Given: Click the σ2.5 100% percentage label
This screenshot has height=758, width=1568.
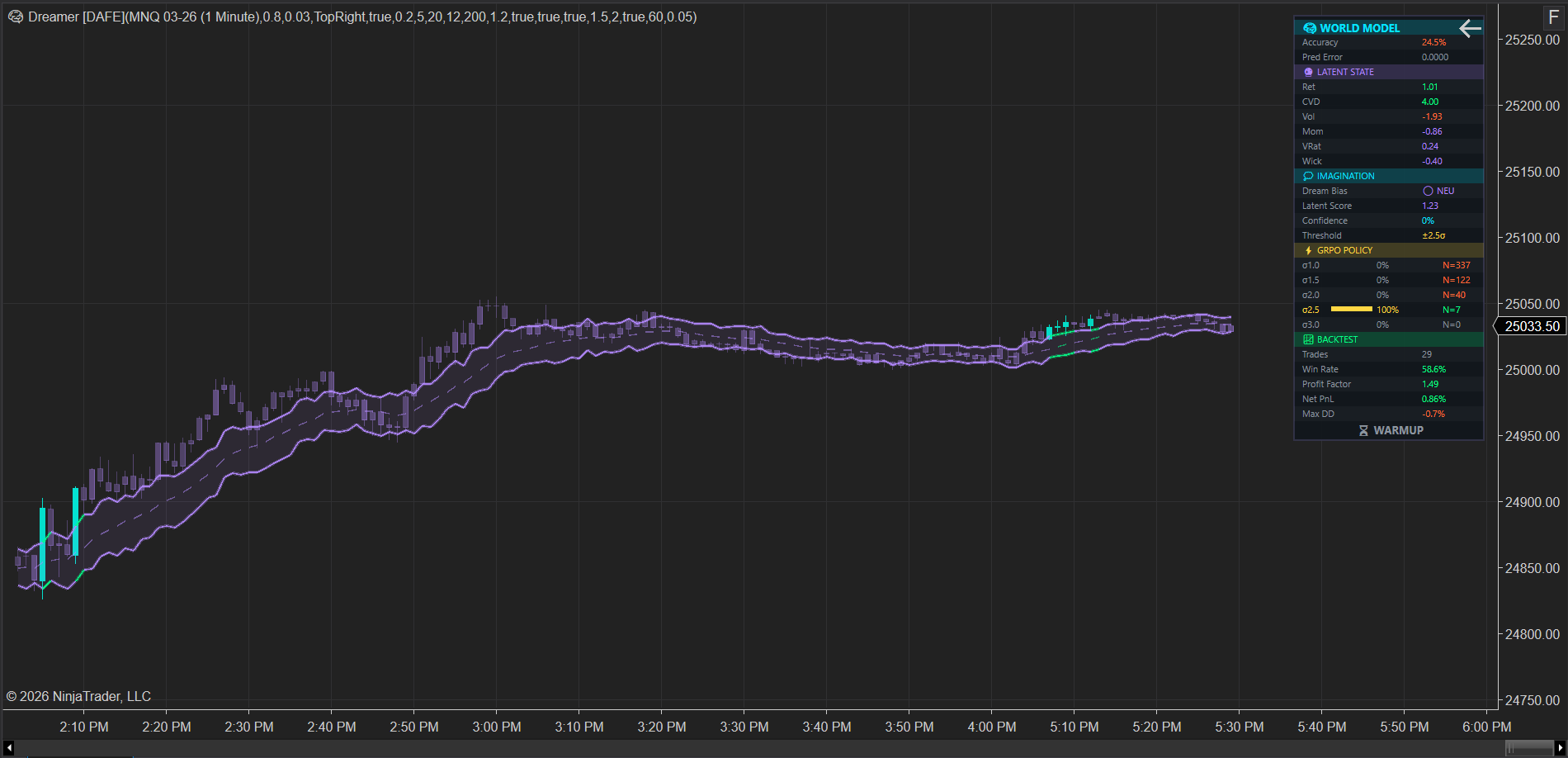Looking at the screenshot, I should coord(1387,310).
